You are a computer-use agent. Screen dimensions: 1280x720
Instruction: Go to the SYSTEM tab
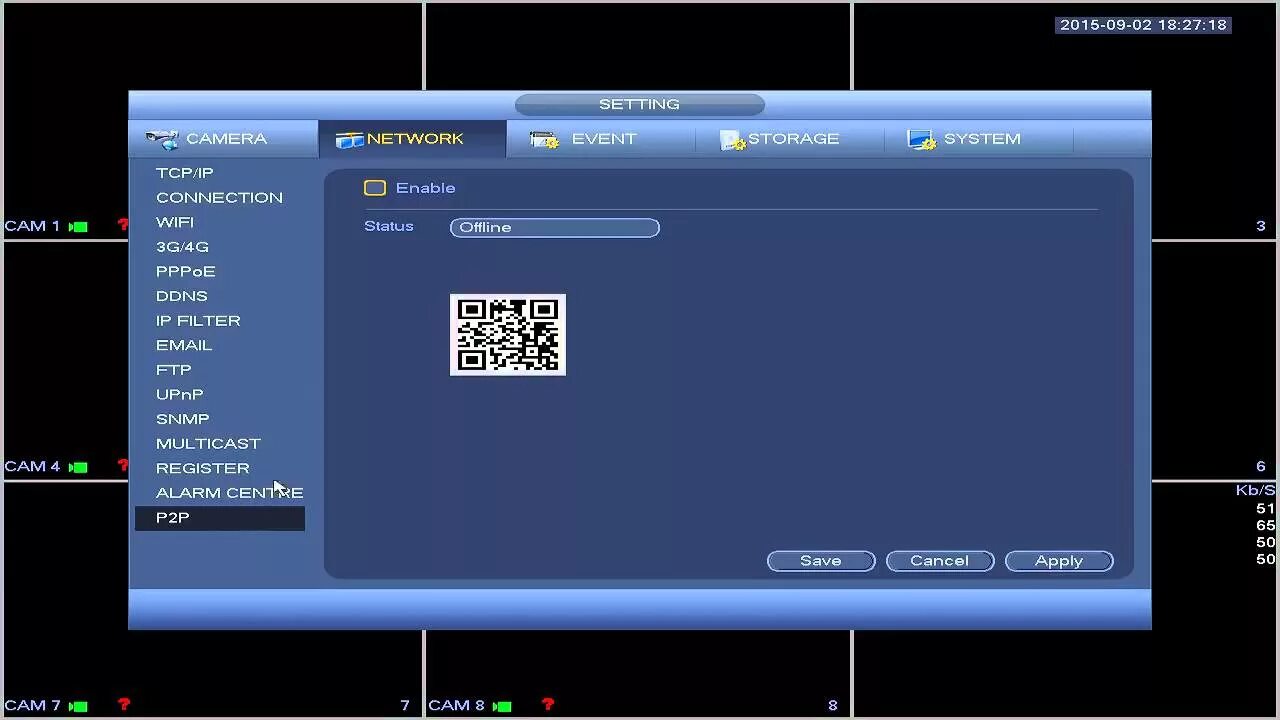[x=978, y=139]
